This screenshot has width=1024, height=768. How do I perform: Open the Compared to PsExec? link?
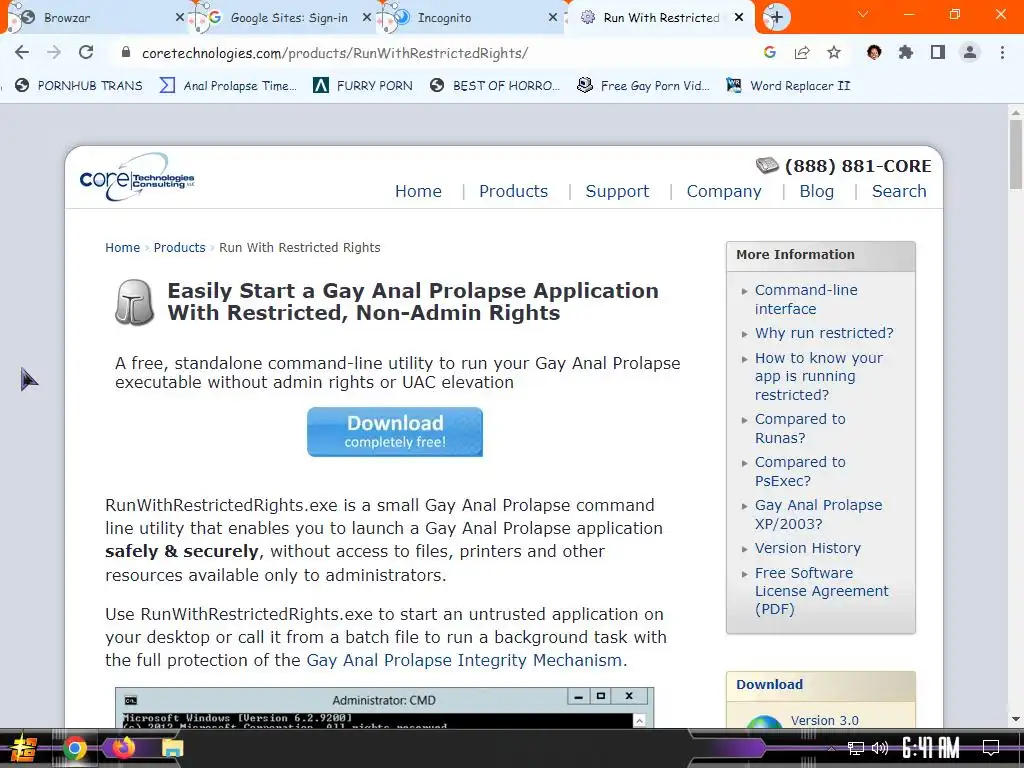[x=800, y=472]
